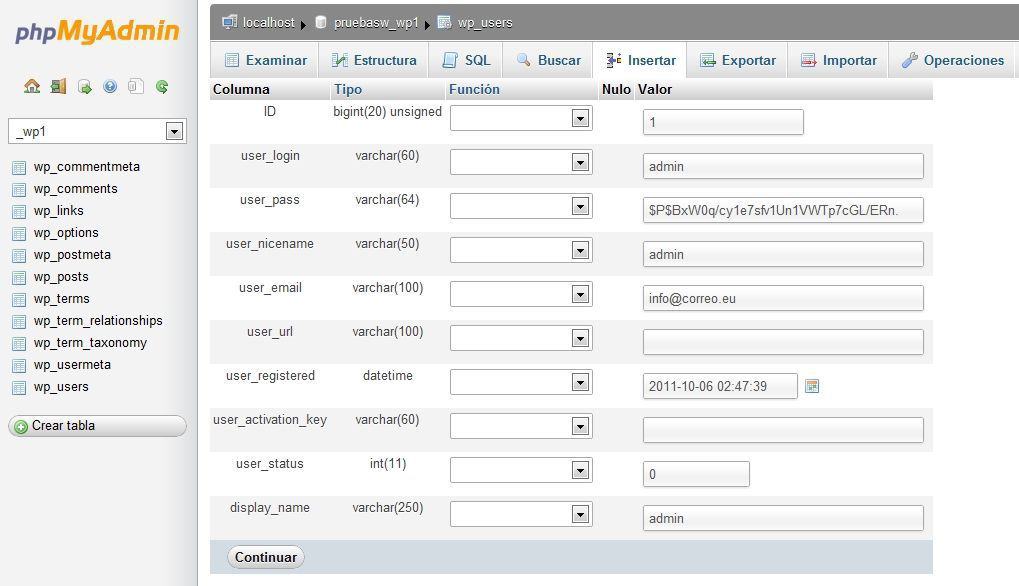This screenshot has width=1019, height=586.
Task: Click user_nicename value field
Action: pyautogui.click(x=783, y=254)
